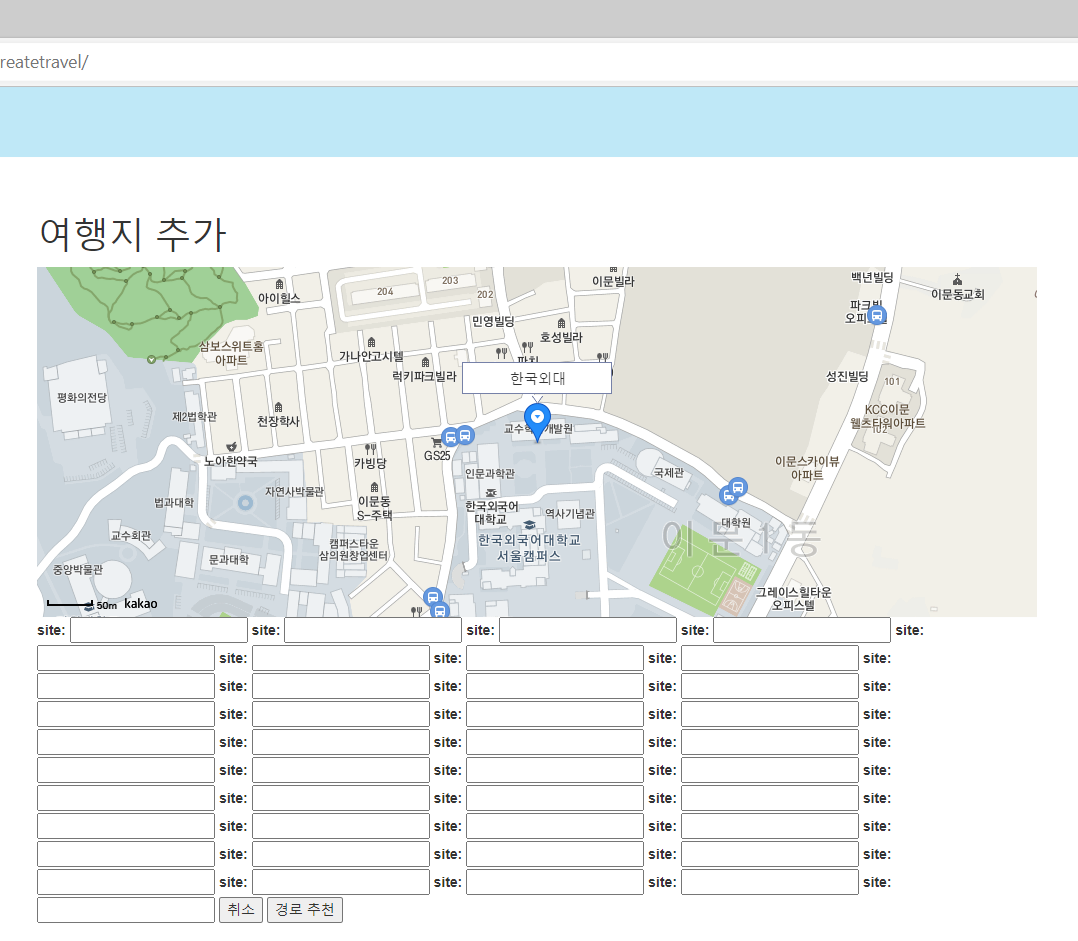Click the GS25 shopping cart icon

437,442
